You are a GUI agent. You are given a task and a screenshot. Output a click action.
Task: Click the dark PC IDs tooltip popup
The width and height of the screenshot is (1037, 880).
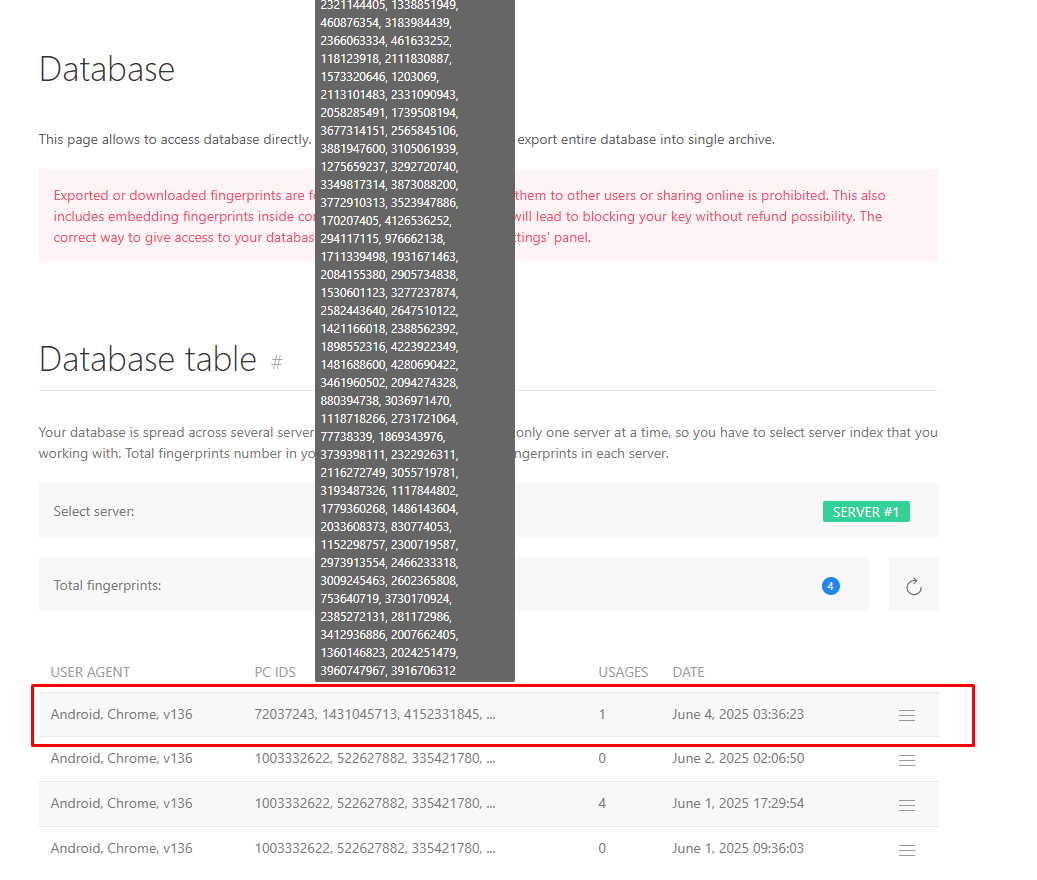(x=414, y=340)
